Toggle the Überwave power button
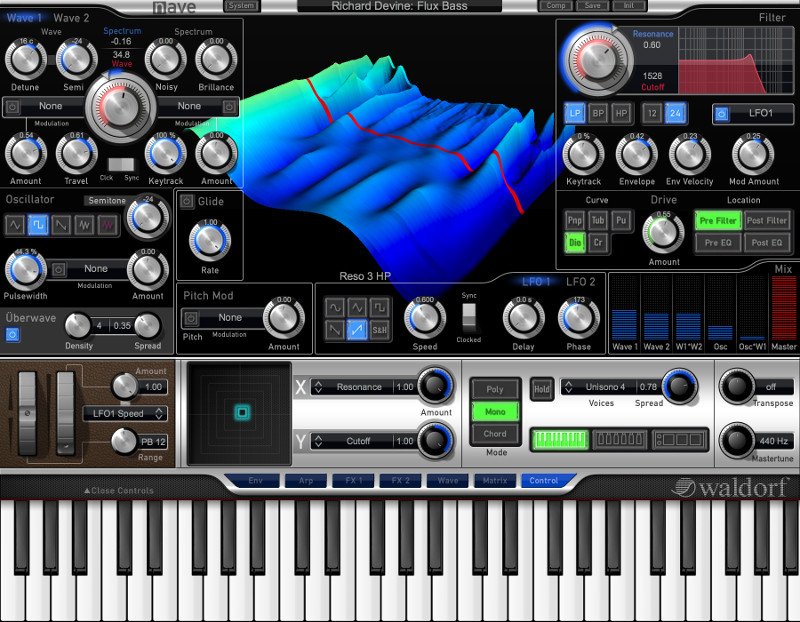This screenshot has width=800, height=622. click(x=13, y=335)
